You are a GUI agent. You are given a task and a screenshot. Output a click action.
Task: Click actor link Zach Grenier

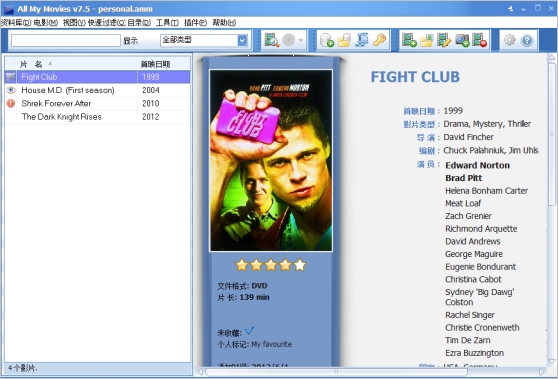(x=468, y=216)
